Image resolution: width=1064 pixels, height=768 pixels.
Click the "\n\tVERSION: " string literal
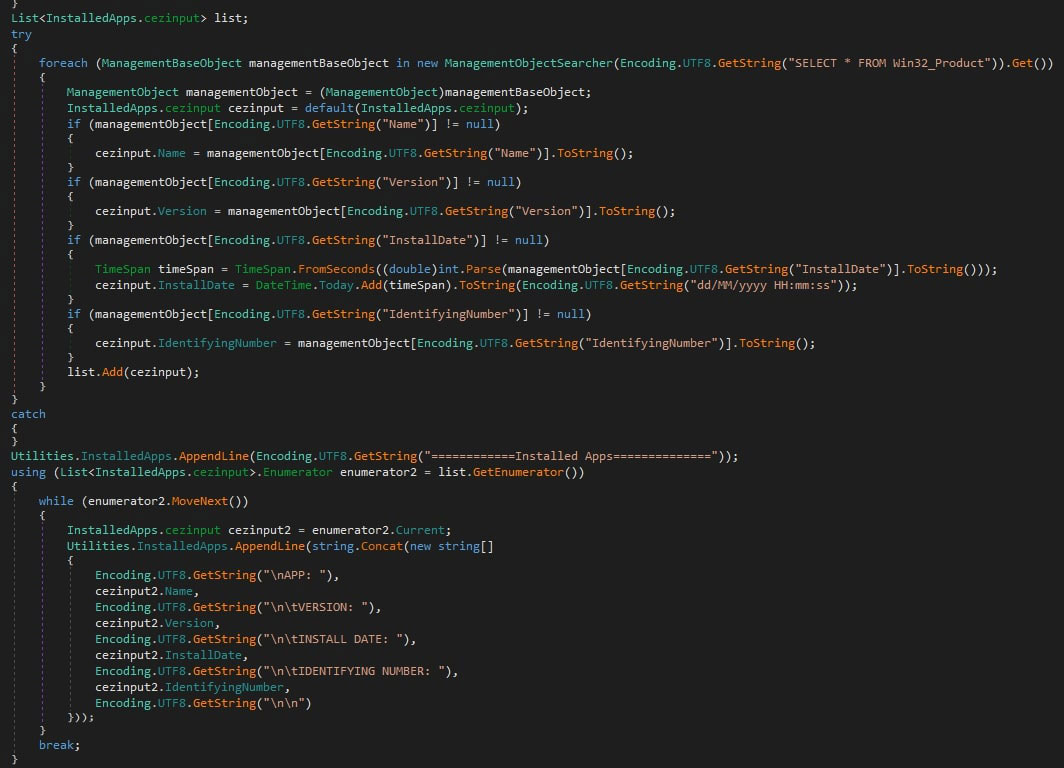pyautogui.click(x=316, y=607)
